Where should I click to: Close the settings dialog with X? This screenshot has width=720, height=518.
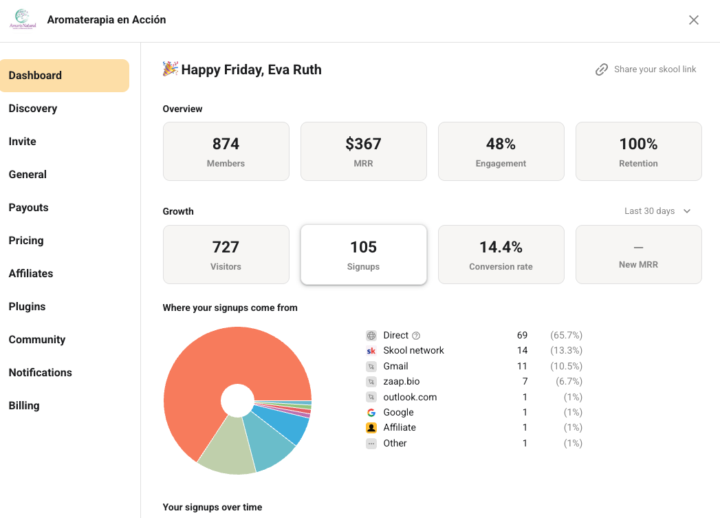693,20
